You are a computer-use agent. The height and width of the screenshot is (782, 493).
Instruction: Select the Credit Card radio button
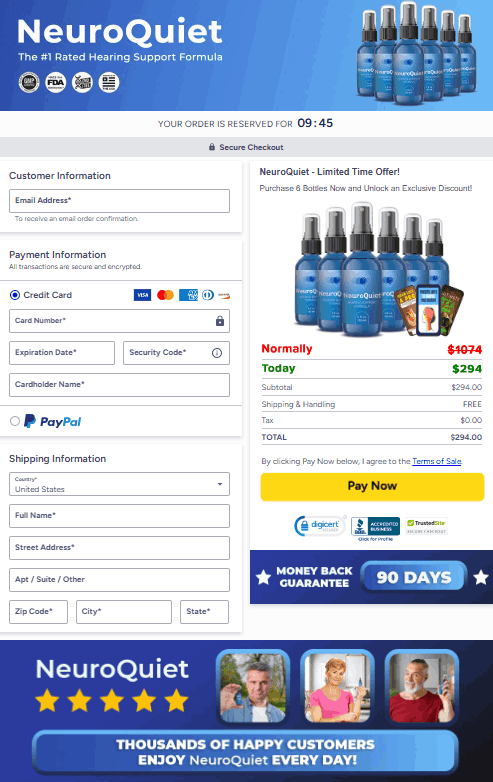pos(15,295)
